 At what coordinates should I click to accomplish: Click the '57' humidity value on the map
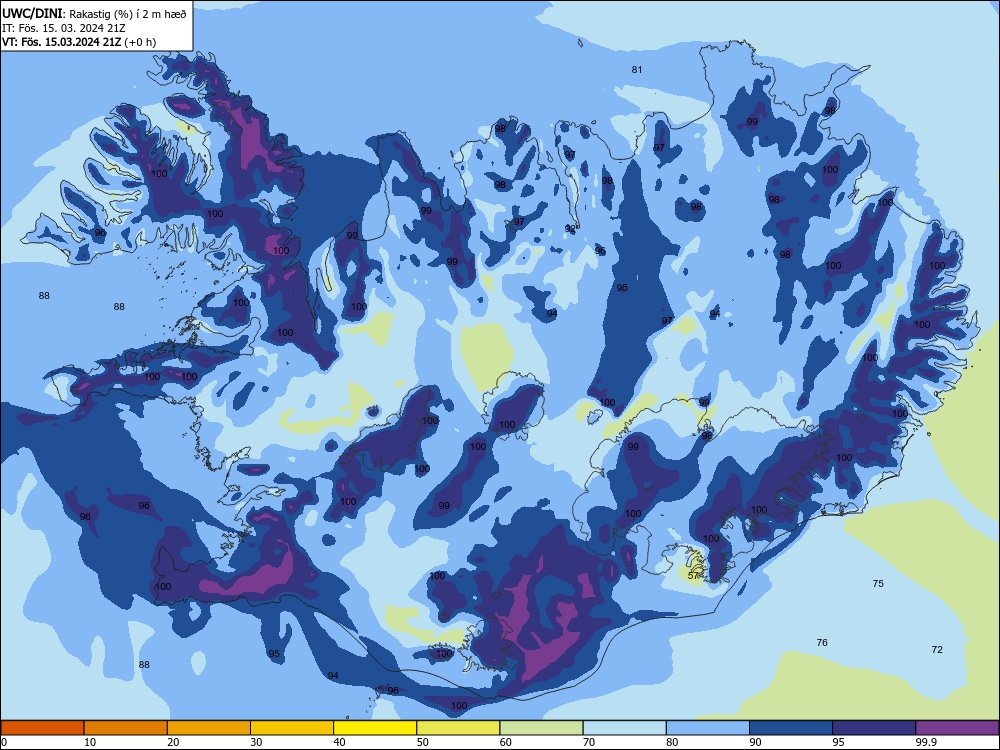[x=694, y=576]
